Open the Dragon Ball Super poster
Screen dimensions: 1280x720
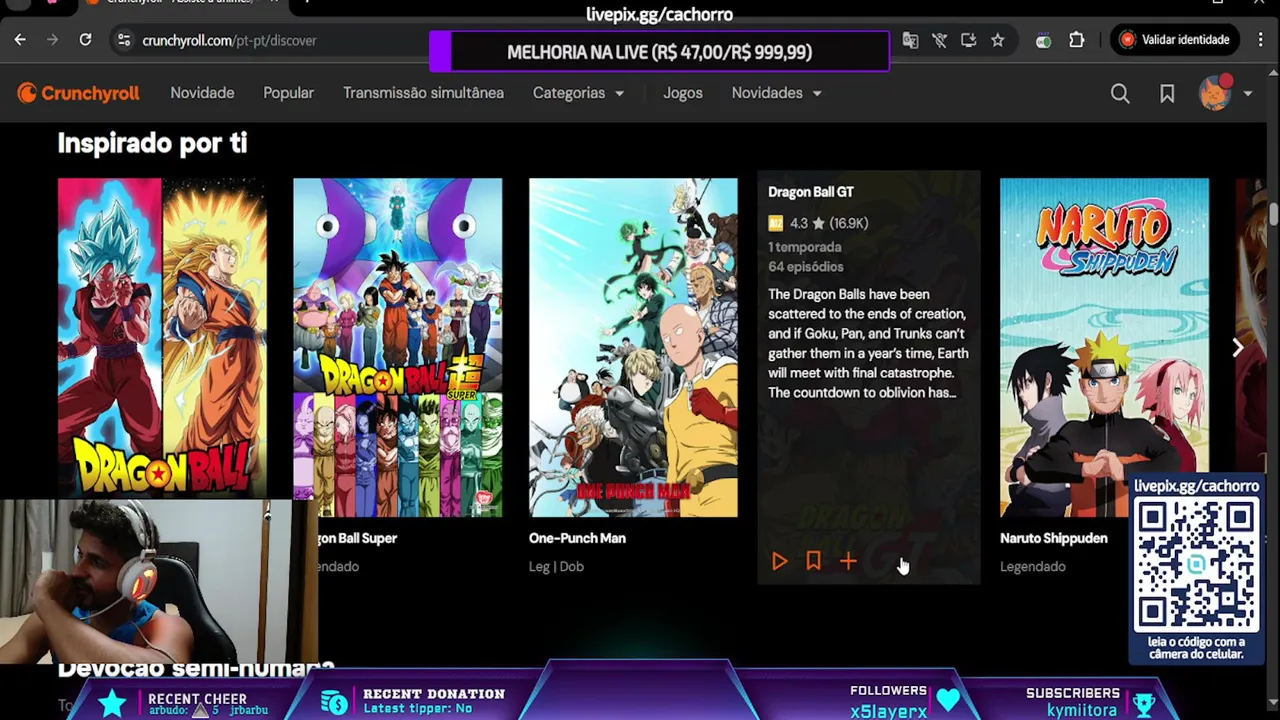pos(397,347)
